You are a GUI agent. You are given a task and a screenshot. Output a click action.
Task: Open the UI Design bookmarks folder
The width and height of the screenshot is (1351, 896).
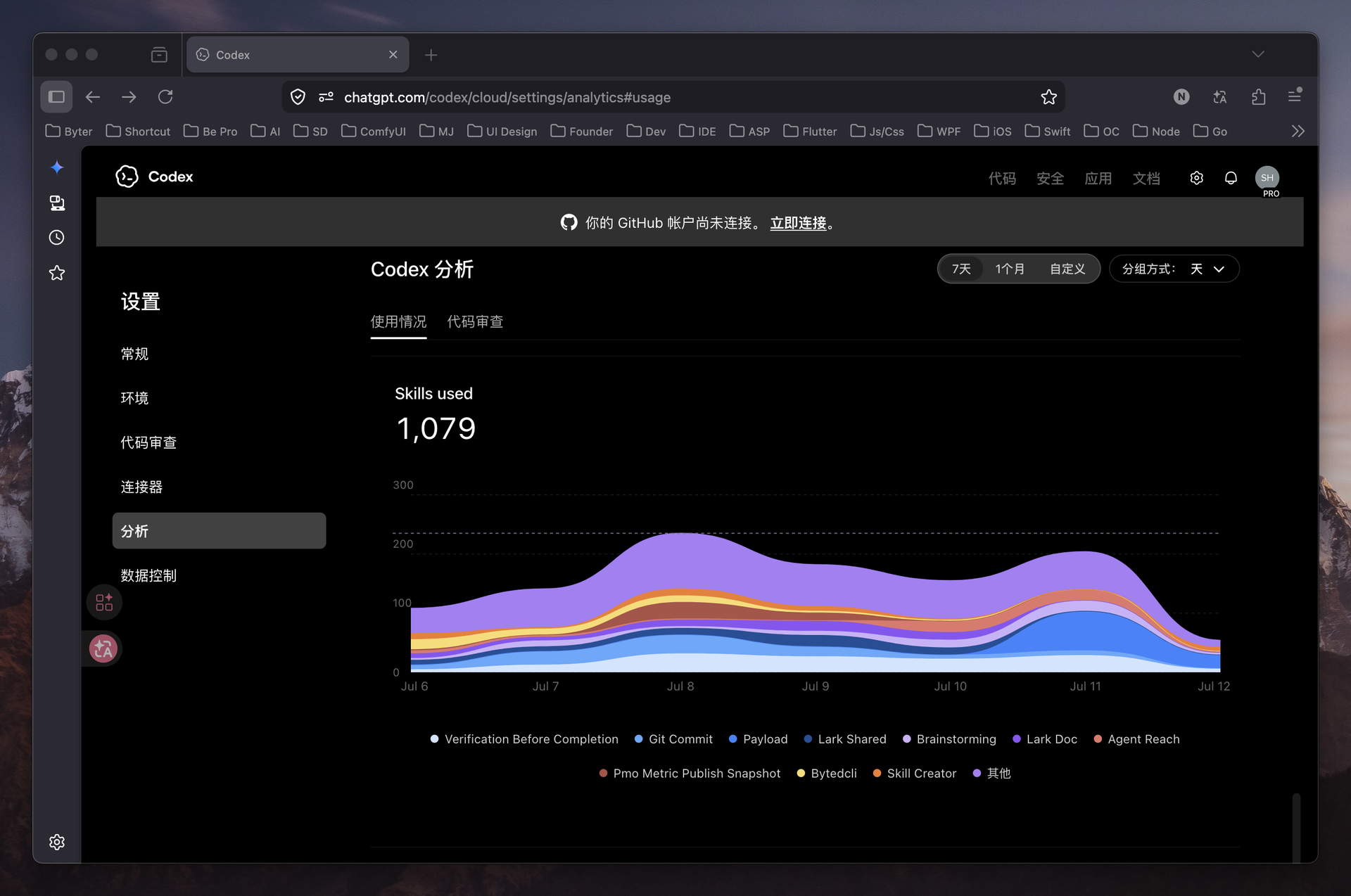pyautogui.click(x=502, y=132)
